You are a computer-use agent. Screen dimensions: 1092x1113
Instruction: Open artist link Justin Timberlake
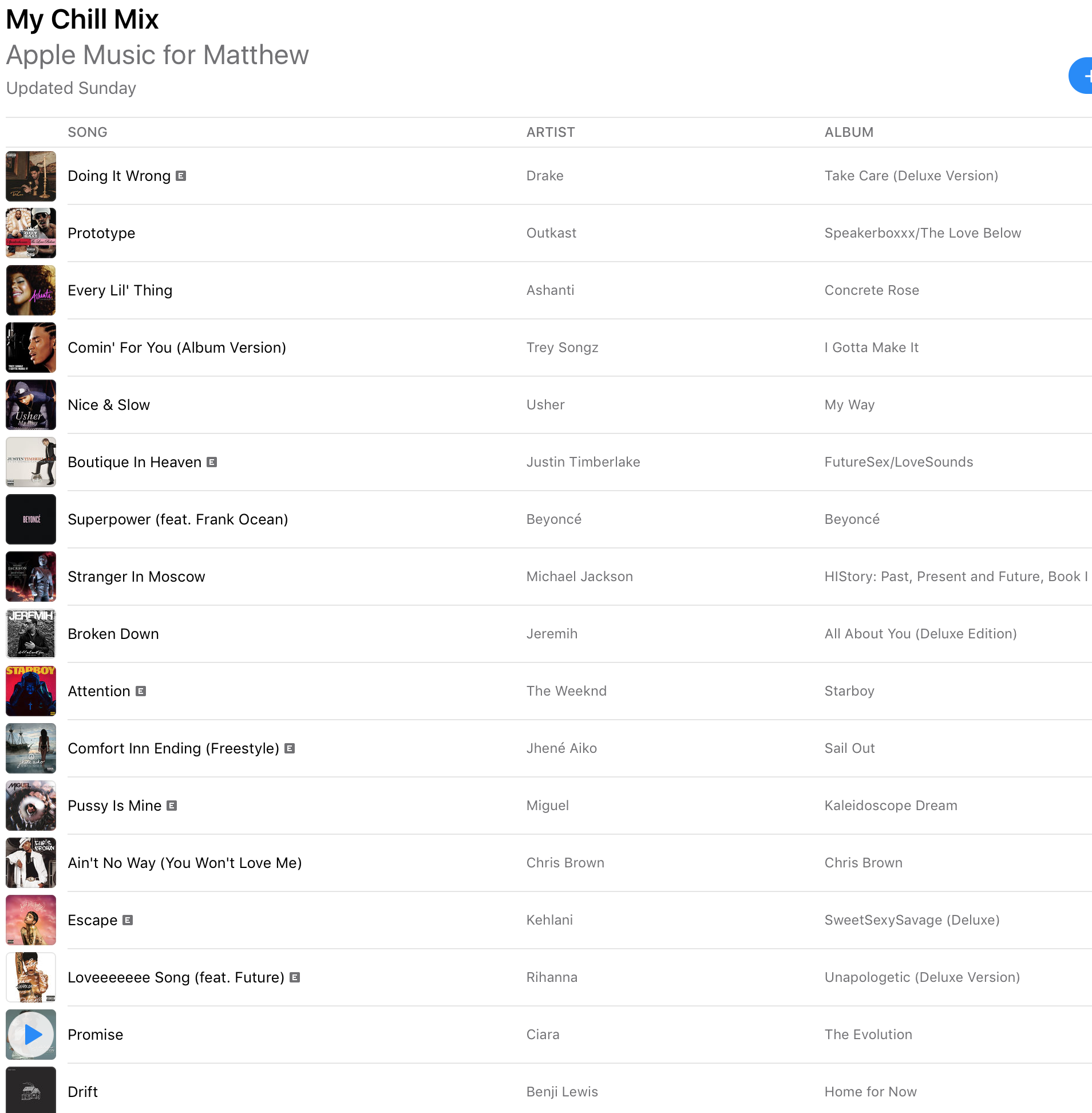583,462
